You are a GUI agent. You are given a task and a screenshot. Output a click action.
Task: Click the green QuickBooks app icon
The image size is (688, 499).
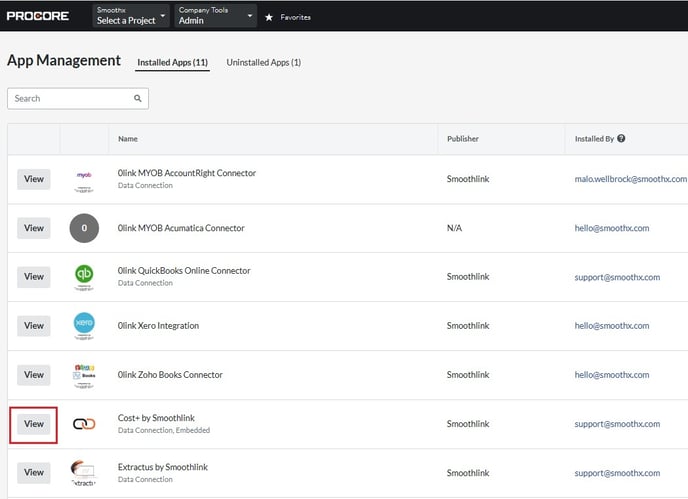coord(84,277)
